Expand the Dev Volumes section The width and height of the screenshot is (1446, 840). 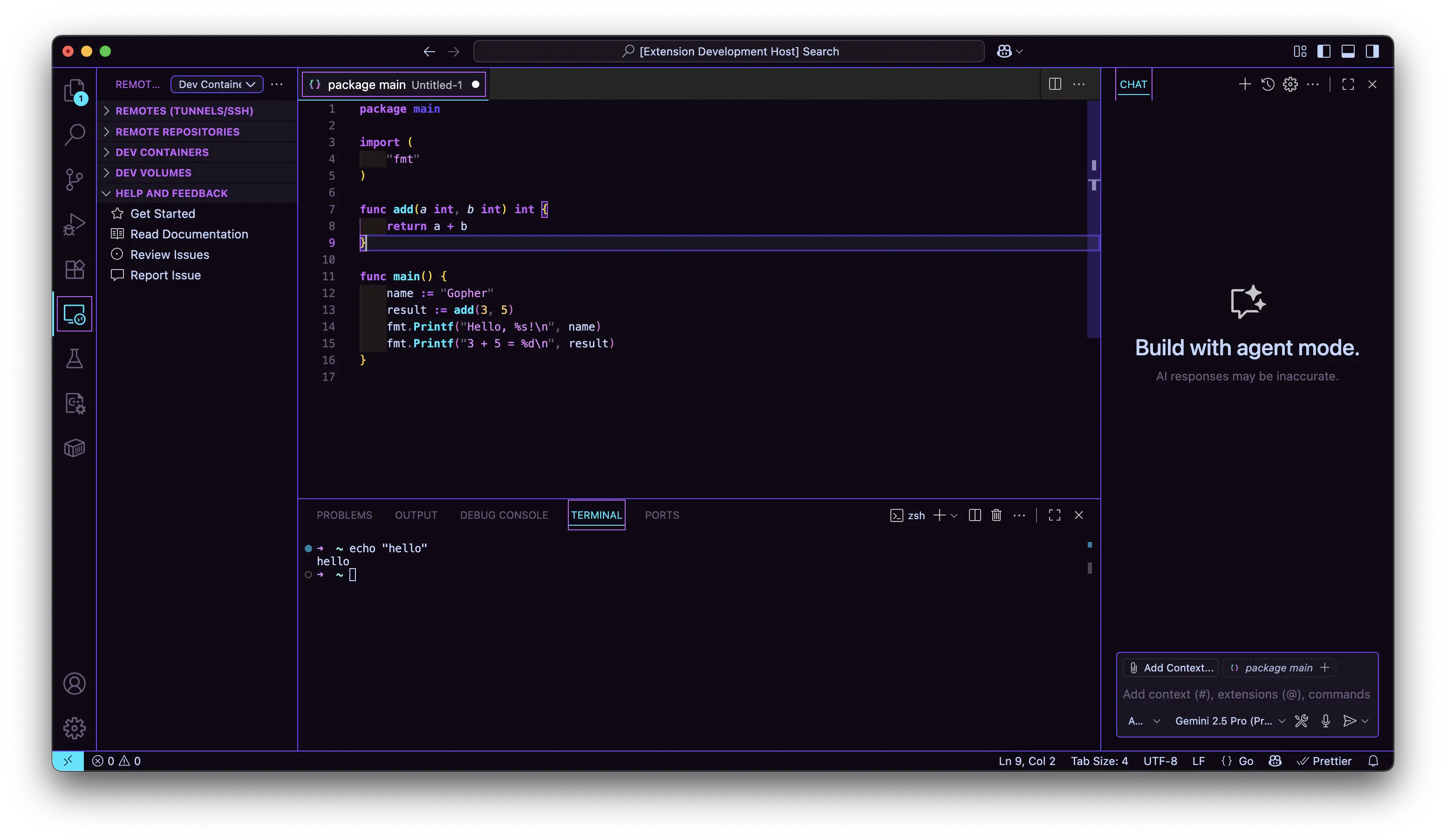click(x=153, y=173)
